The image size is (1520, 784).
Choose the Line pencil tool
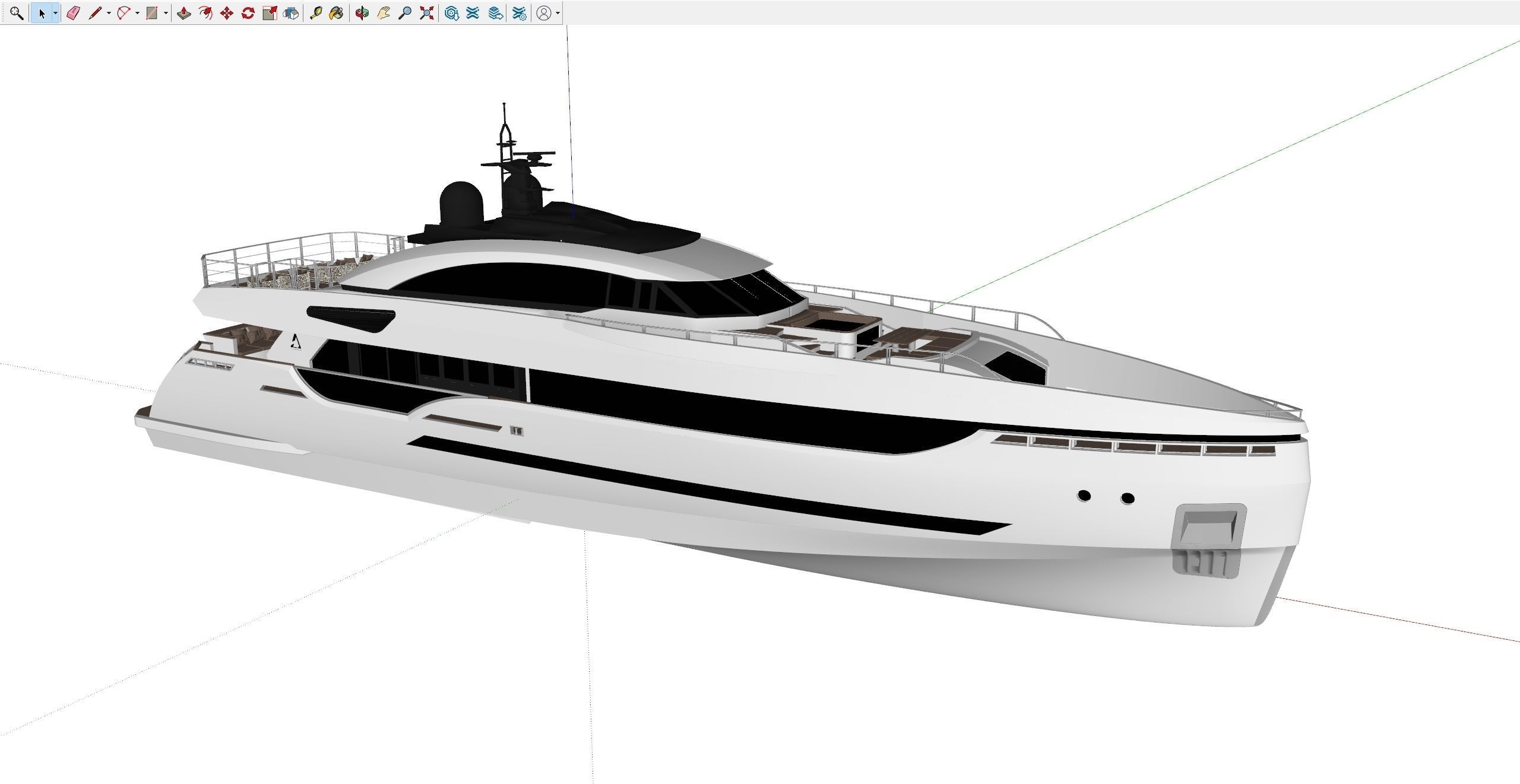tap(95, 13)
